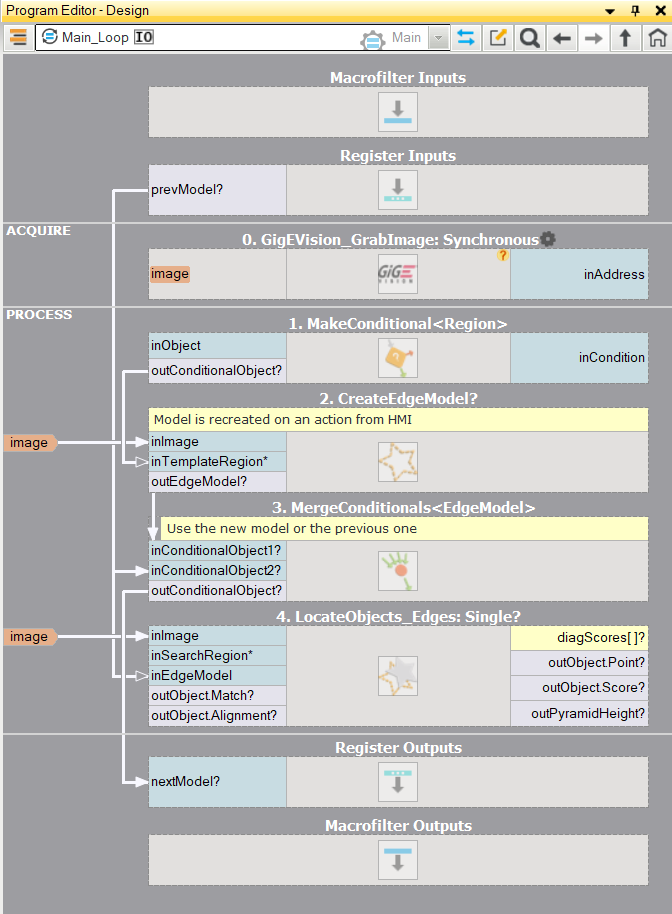Click the magnifier search icon
Screen dimensions: 672x914
coord(530,38)
